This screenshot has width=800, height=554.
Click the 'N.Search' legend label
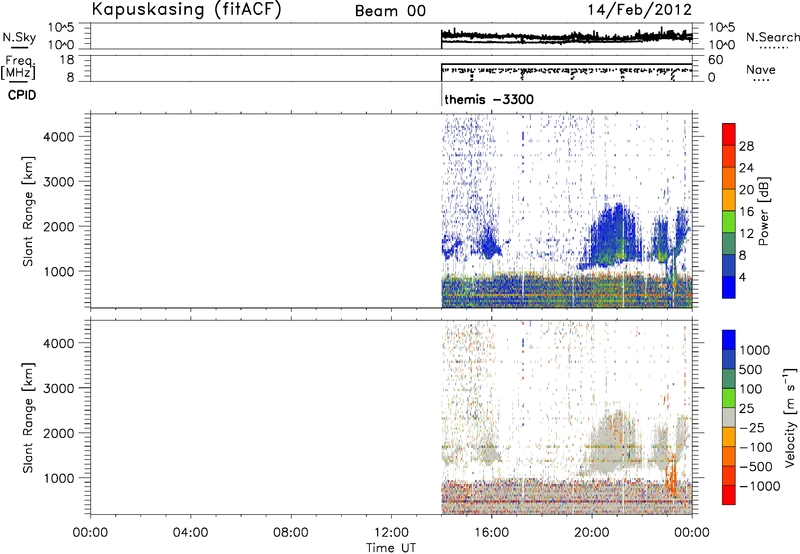tap(773, 37)
